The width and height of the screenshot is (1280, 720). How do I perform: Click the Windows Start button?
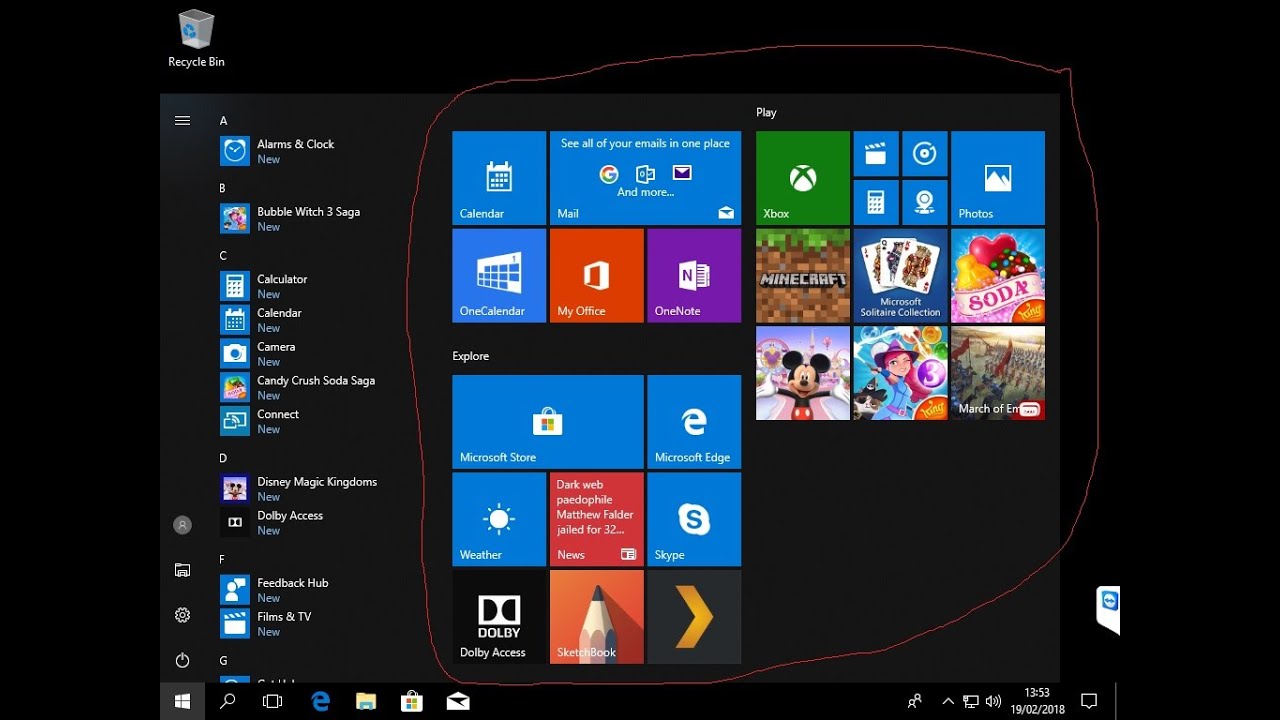point(182,702)
